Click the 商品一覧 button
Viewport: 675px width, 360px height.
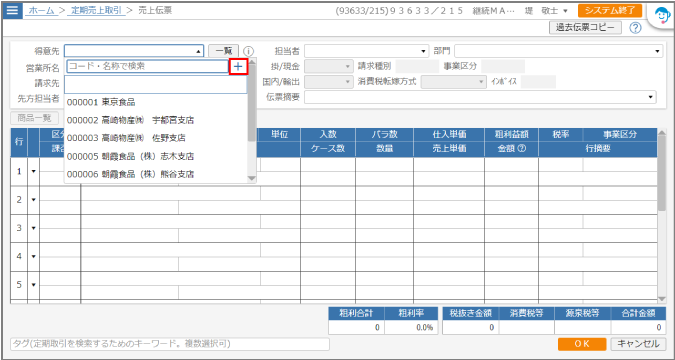[34, 118]
